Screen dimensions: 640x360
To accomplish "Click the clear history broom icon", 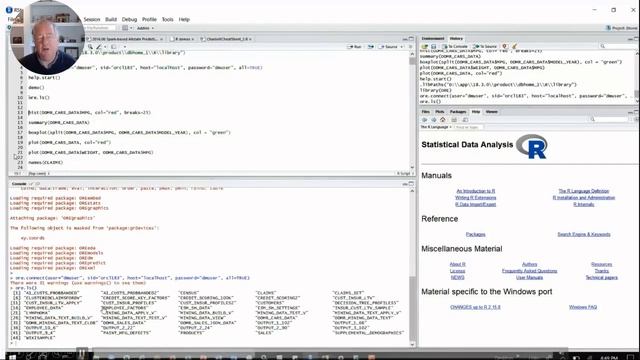I will [514, 47].
